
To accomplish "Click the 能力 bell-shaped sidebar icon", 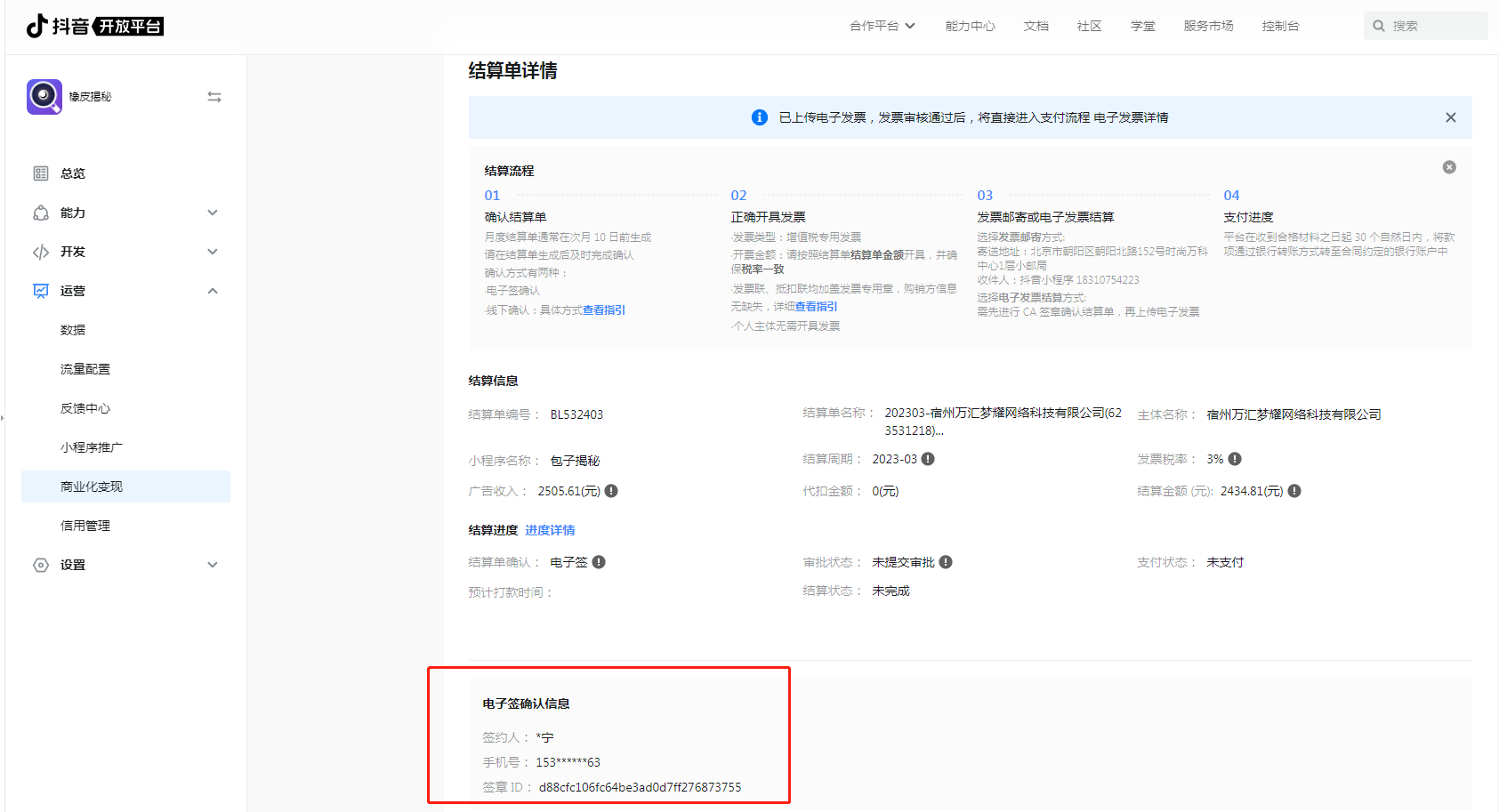I will (x=41, y=213).
